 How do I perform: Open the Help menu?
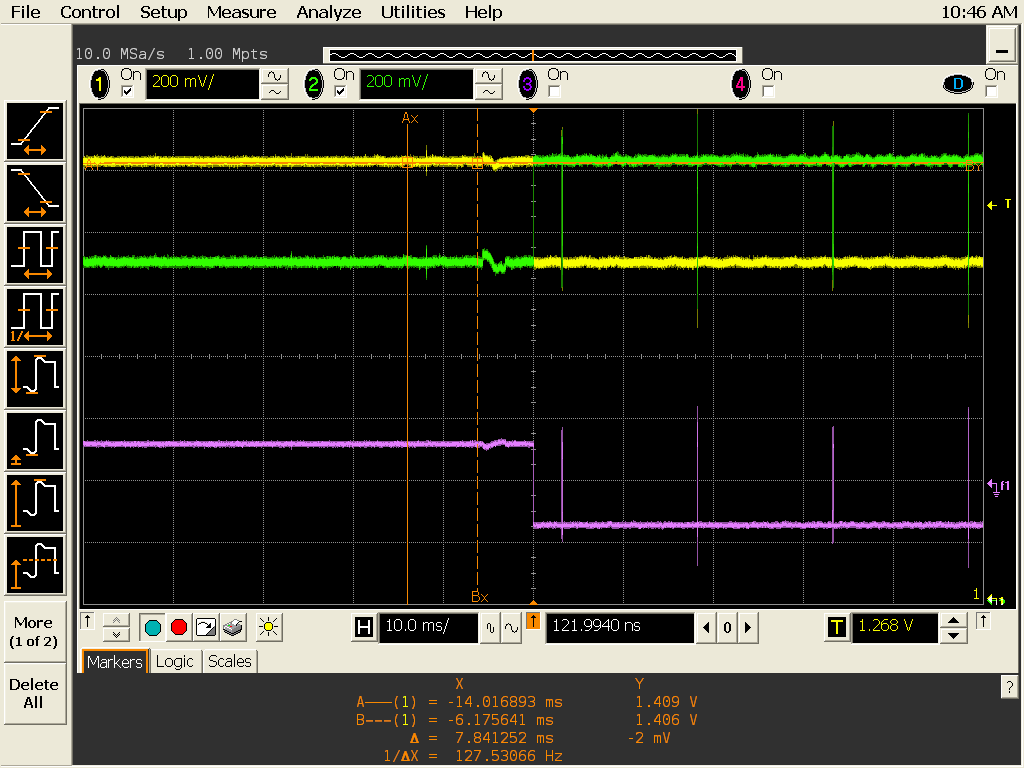(x=483, y=12)
